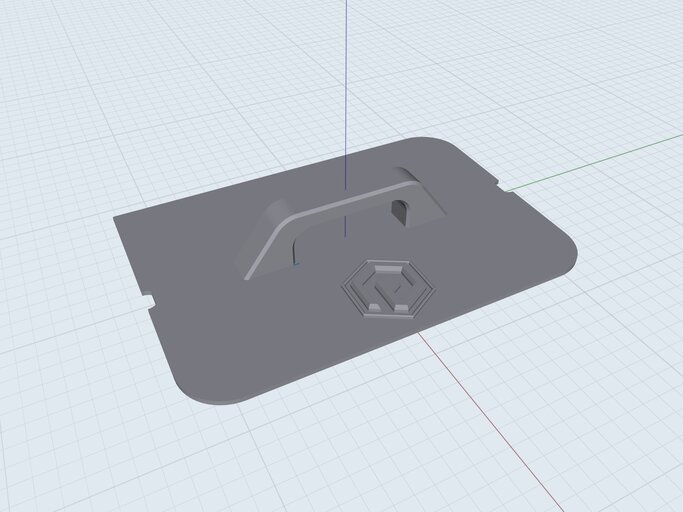Select the notch on the plate's right edge
The height and width of the screenshot is (512, 683).
pos(504,186)
